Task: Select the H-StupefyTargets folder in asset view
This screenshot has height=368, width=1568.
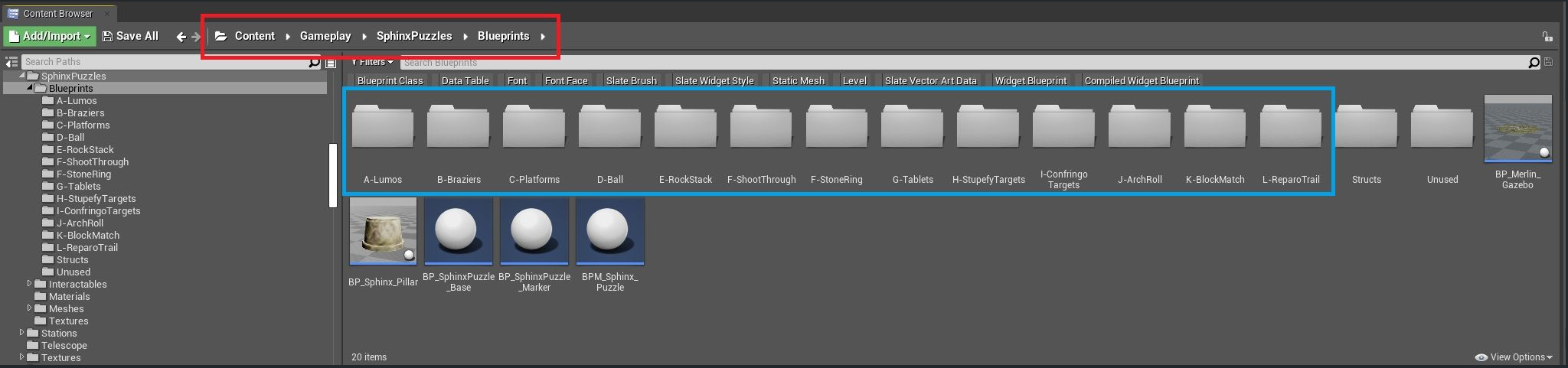Action: point(988,127)
